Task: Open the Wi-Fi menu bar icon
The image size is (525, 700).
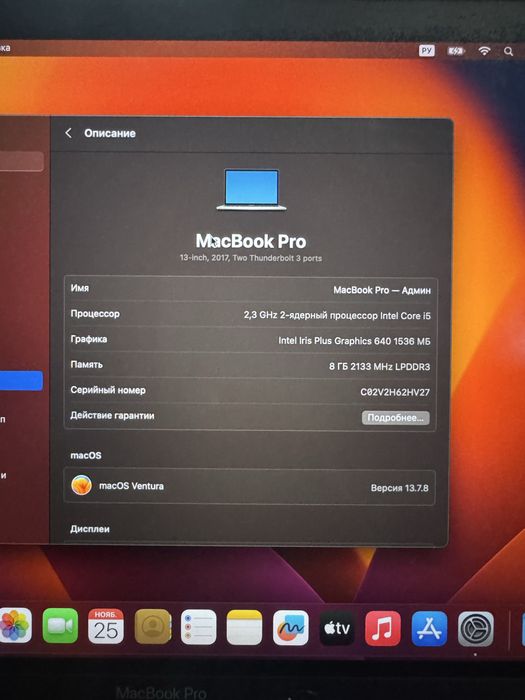Action: coord(484,51)
